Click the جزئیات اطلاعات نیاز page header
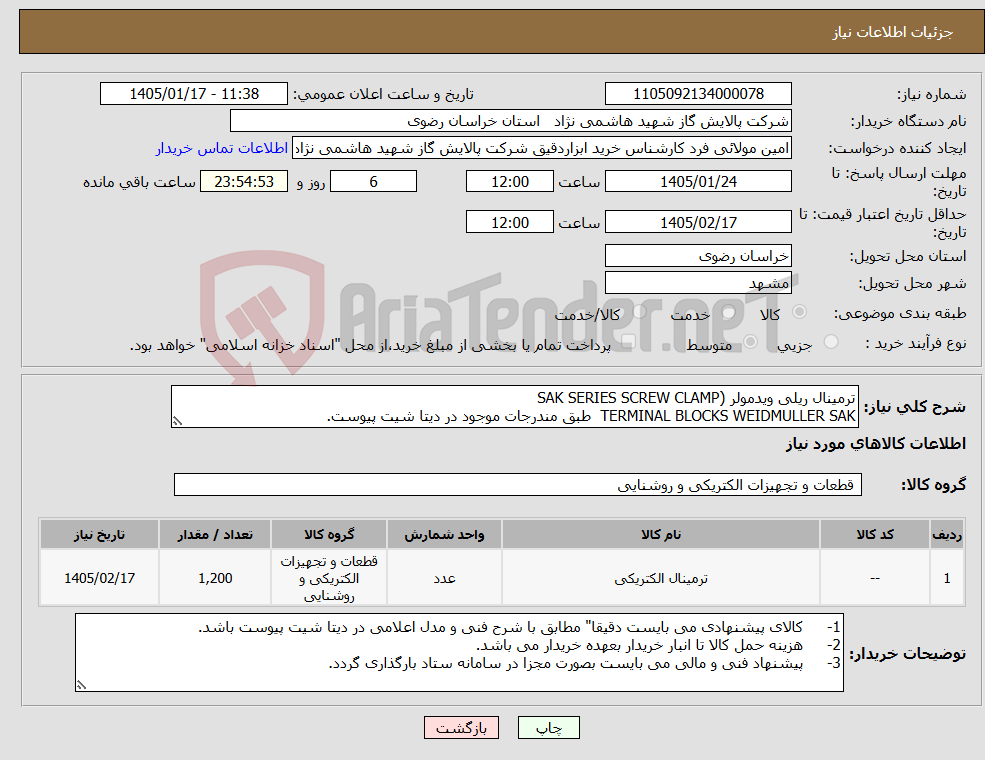This screenshot has height=760, width=985. (x=893, y=32)
